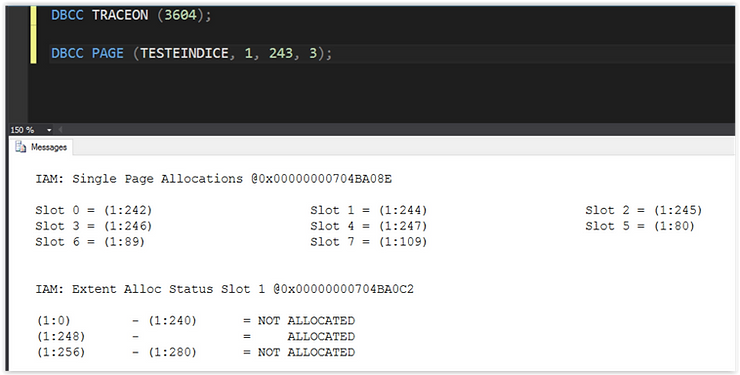Click the ALLOCATED status for extent (1:248)
The width and height of the screenshot is (740, 375).
[x=321, y=336]
